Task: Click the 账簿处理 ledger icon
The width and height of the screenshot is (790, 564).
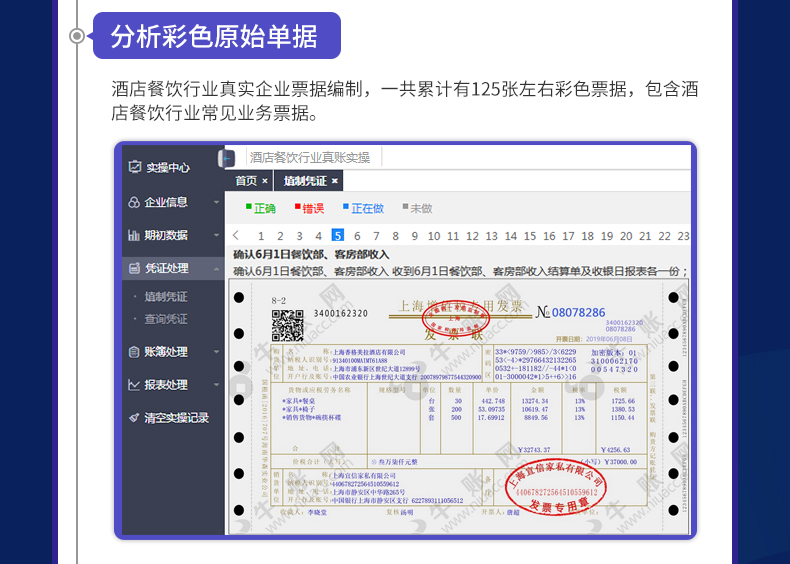Action: [x=134, y=352]
